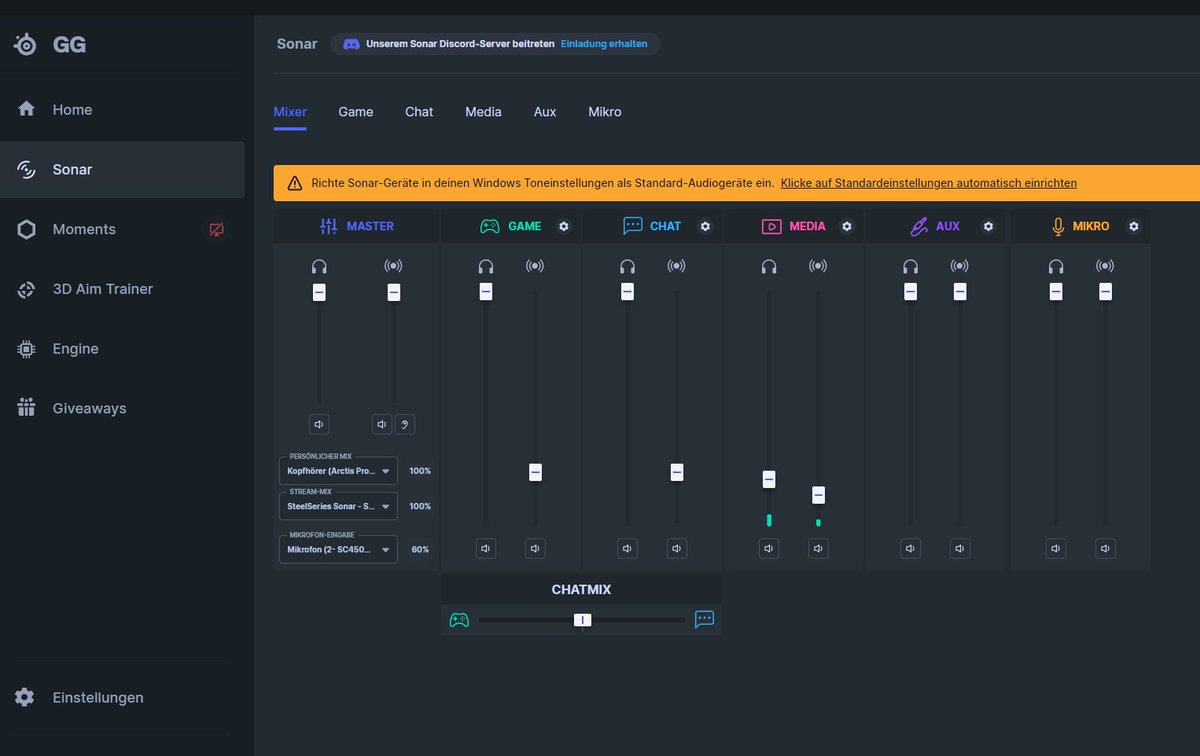The image size is (1200, 756).
Task: Open CHAT channel gear settings
Action: pos(705,226)
